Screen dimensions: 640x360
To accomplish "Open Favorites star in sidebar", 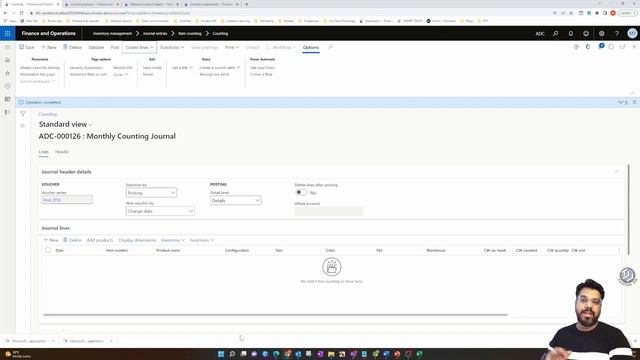I will click(x=7, y=73).
